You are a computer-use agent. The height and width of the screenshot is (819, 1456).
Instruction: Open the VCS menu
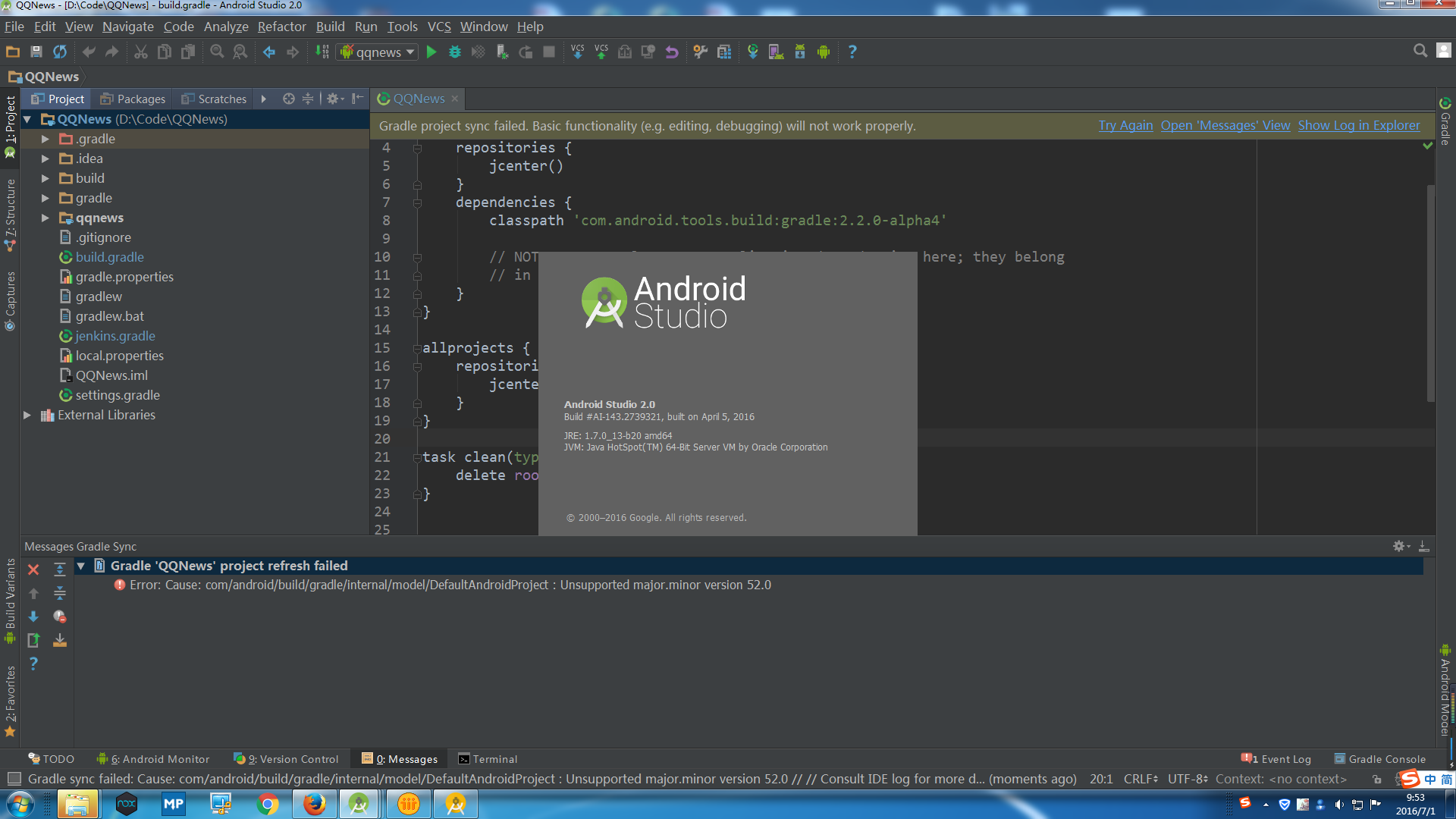(x=439, y=27)
